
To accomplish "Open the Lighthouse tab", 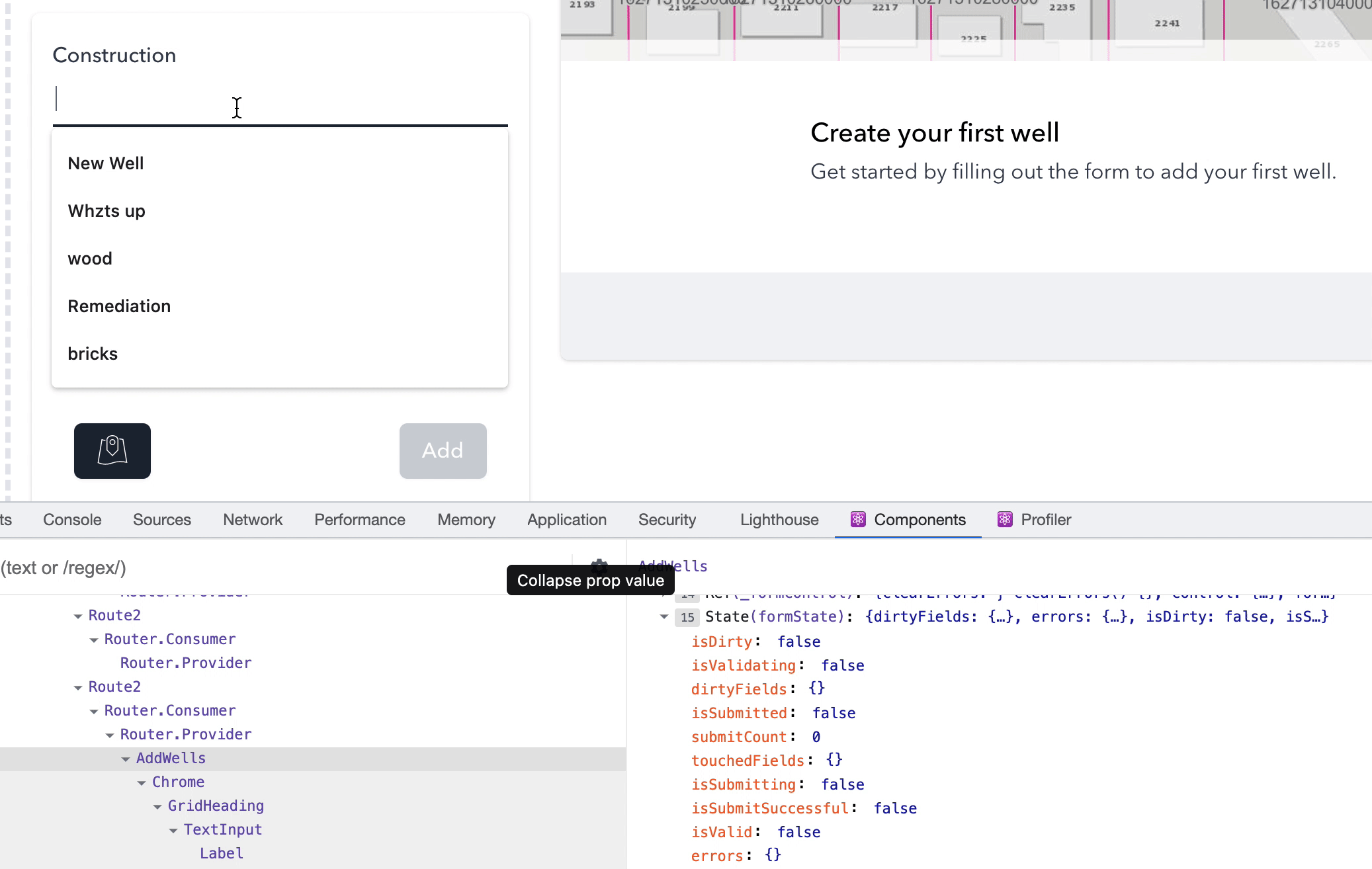I will (779, 520).
